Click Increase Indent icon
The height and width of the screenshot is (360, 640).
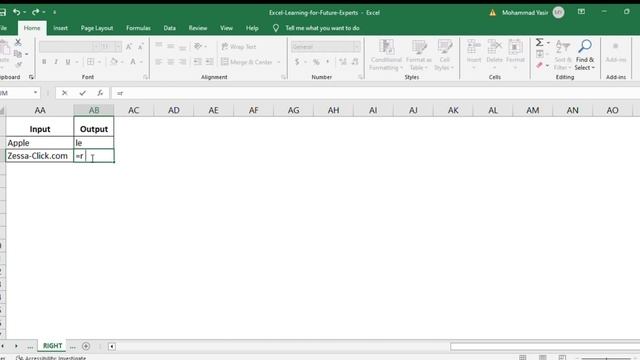click(x=209, y=62)
